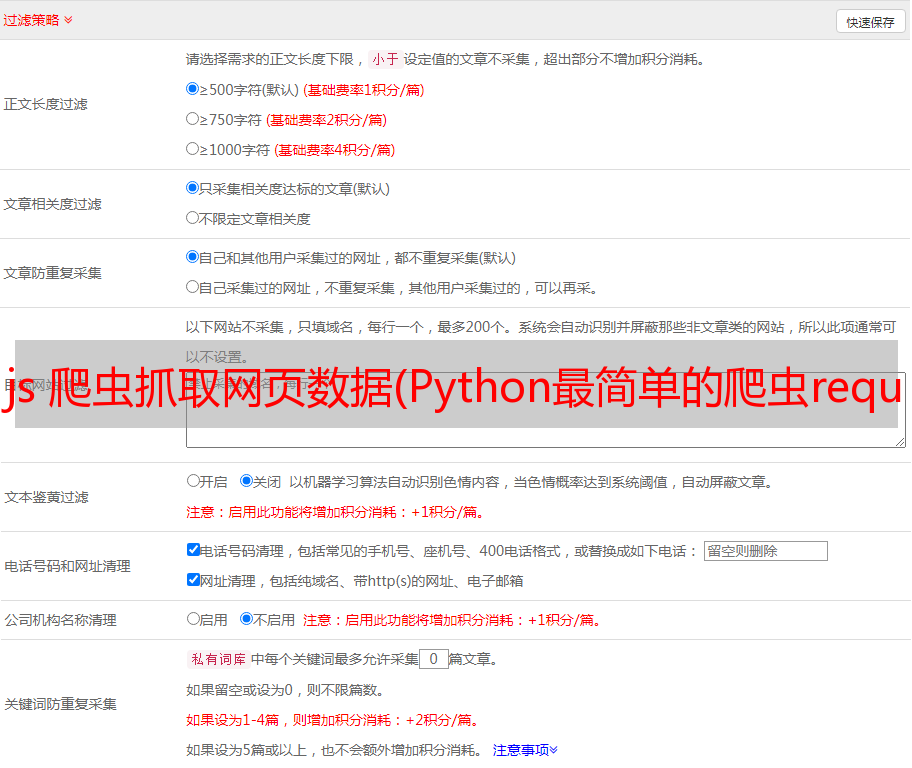The width and height of the screenshot is (912, 768).
Task: Expand the 注意事项 link
Action: coord(525,750)
